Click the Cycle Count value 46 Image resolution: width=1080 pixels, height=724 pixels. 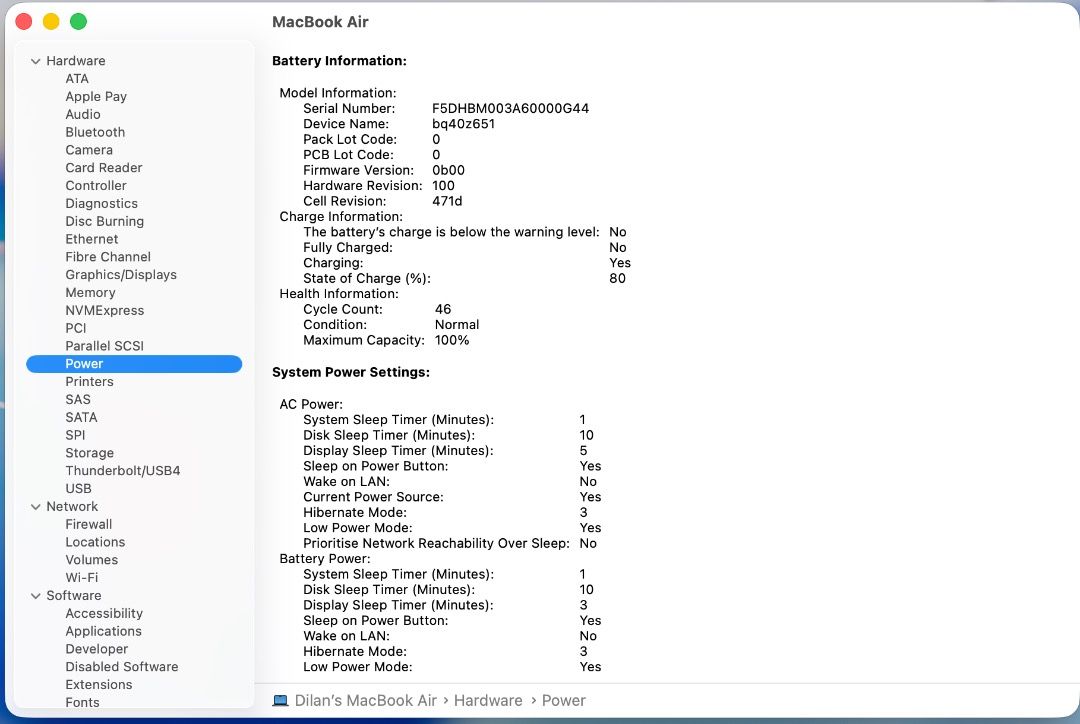(x=443, y=309)
